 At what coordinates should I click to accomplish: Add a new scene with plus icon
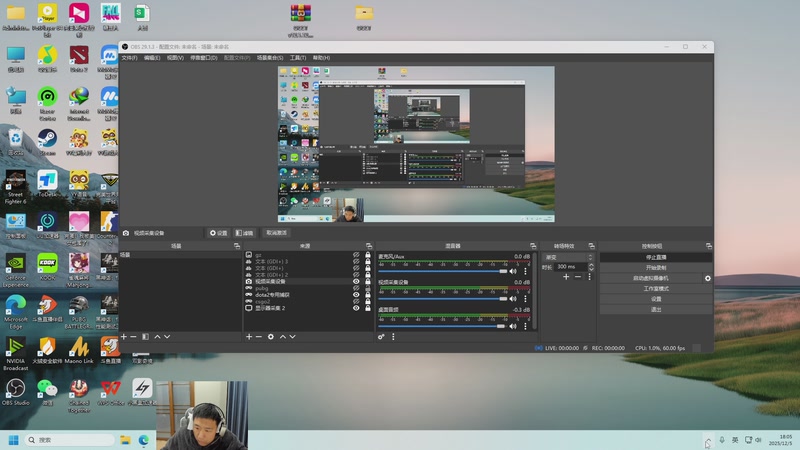coord(123,337)
